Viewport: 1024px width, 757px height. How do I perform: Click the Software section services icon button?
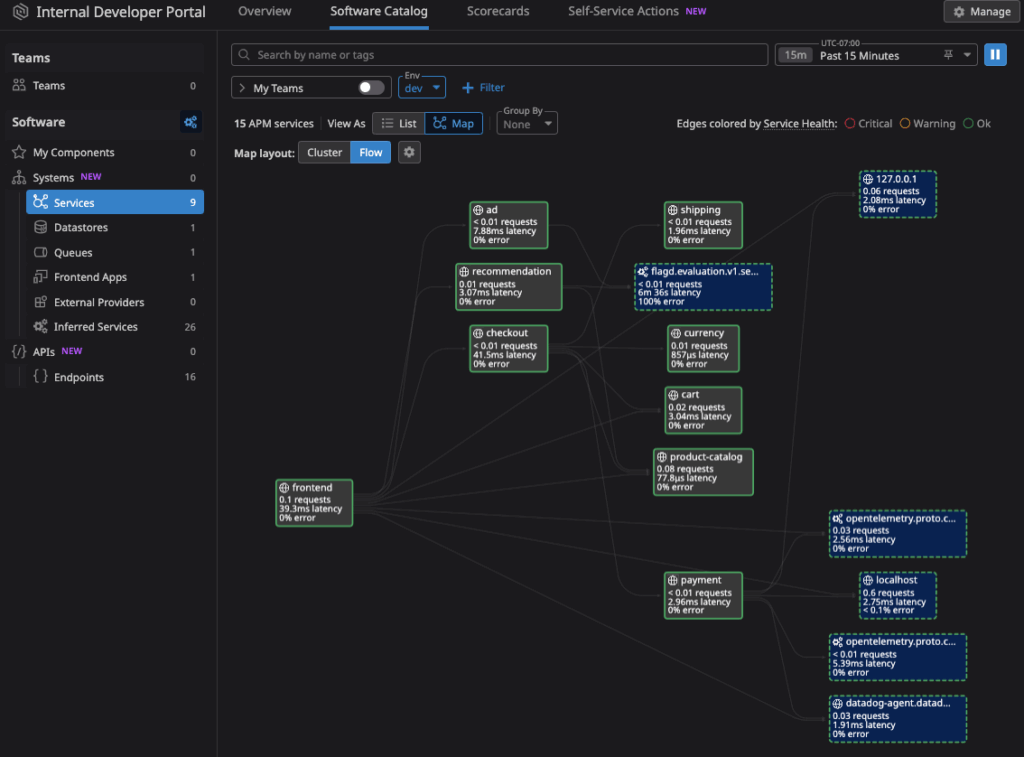point(190,122)
